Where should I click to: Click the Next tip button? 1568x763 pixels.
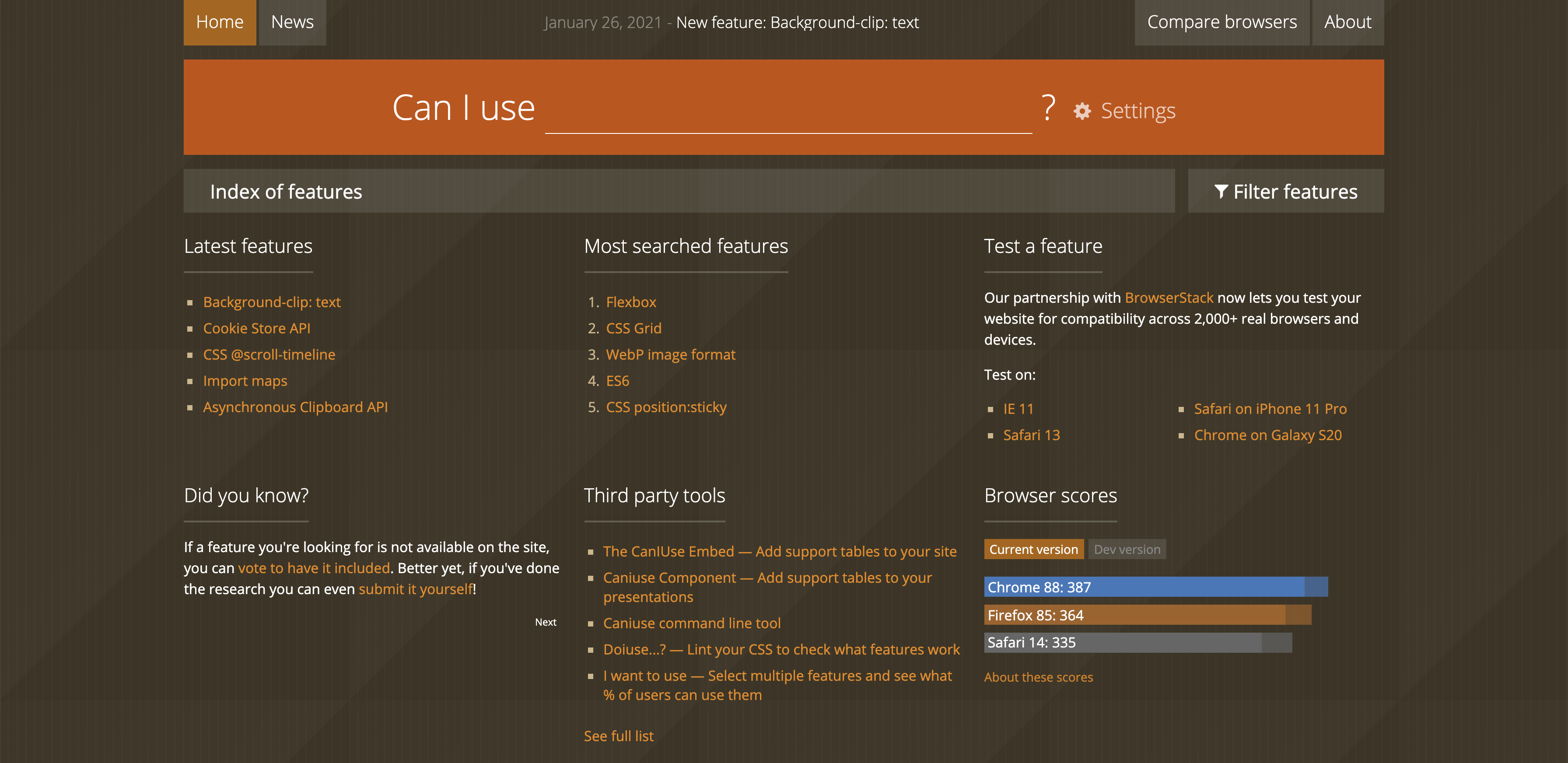[x=546, y=622]
